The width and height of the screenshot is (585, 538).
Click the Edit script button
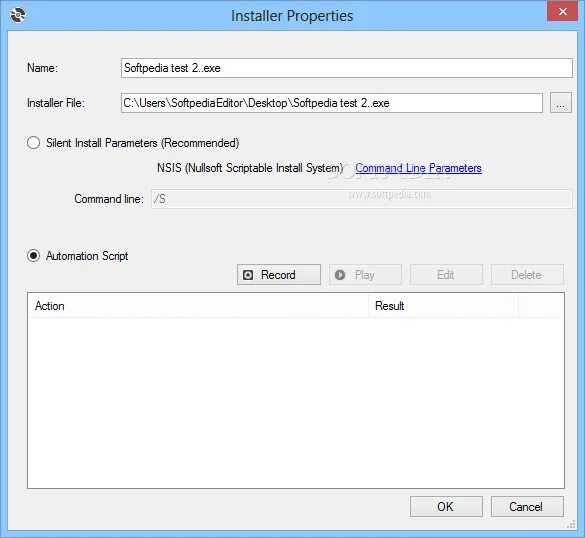(446, 275)
